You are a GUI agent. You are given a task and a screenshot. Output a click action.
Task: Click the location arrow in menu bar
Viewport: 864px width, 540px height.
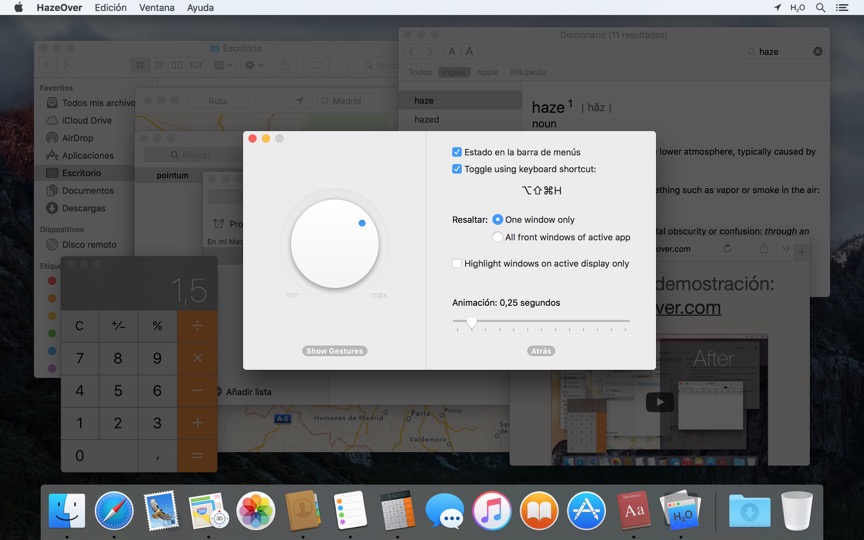point(777,8)
